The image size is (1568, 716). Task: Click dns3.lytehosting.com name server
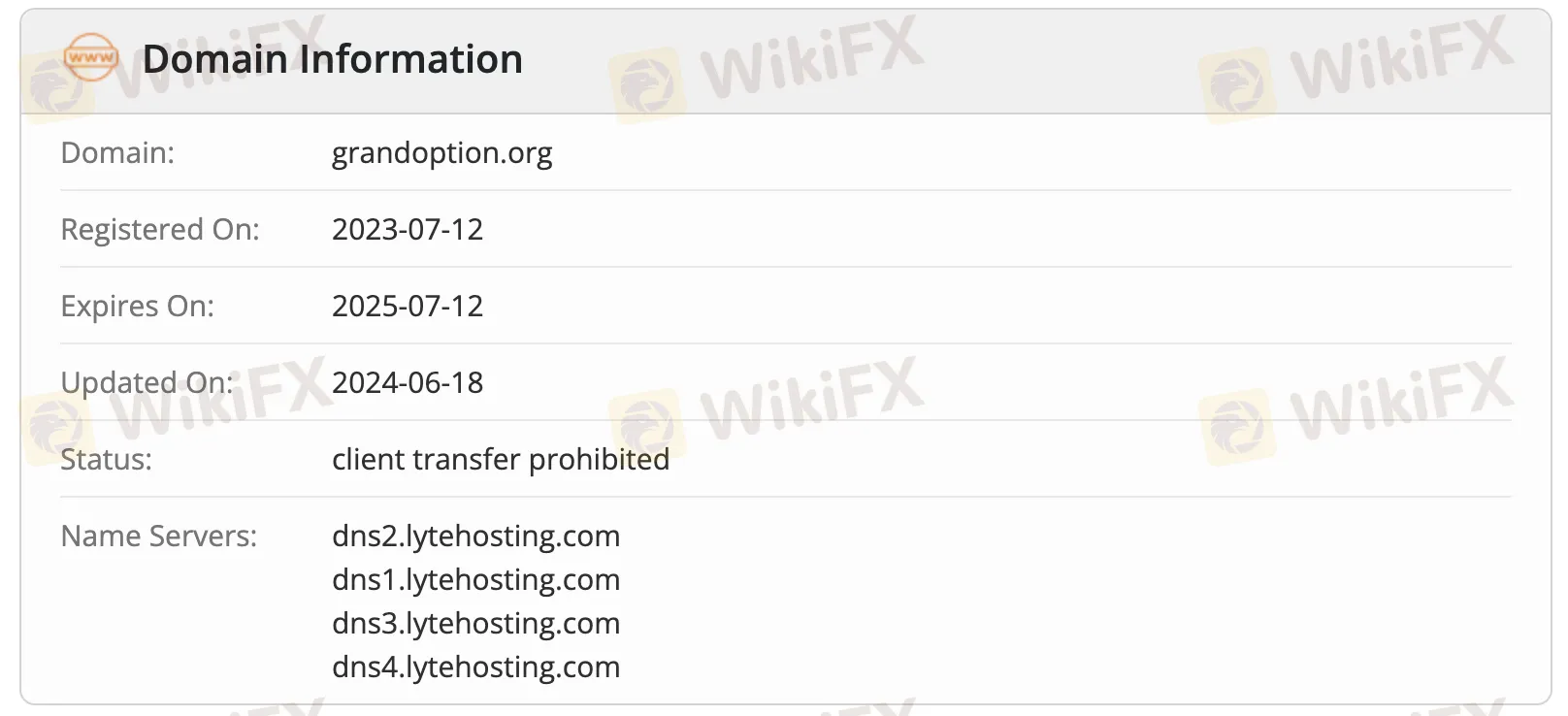tap(475, 623)
